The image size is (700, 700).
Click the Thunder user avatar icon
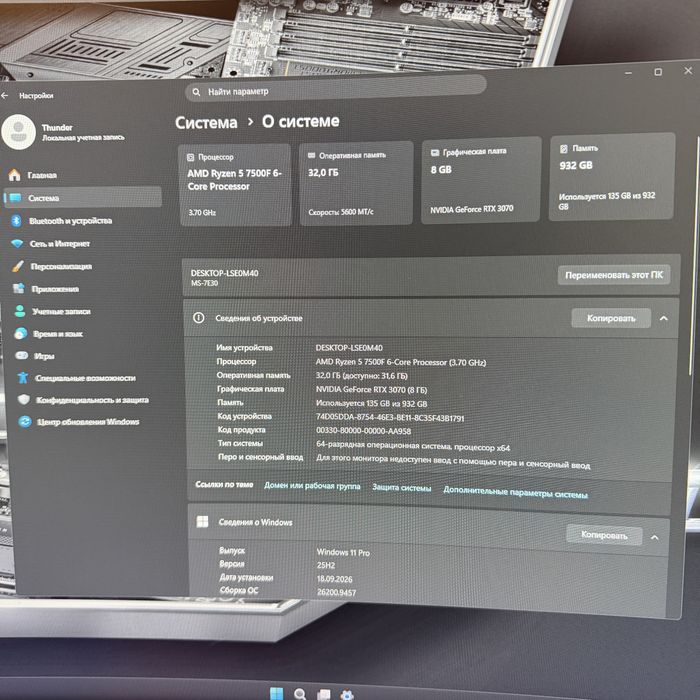[18, 132]
